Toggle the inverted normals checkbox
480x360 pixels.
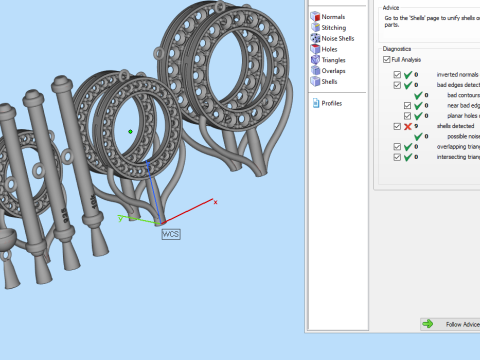pos(397,75)
